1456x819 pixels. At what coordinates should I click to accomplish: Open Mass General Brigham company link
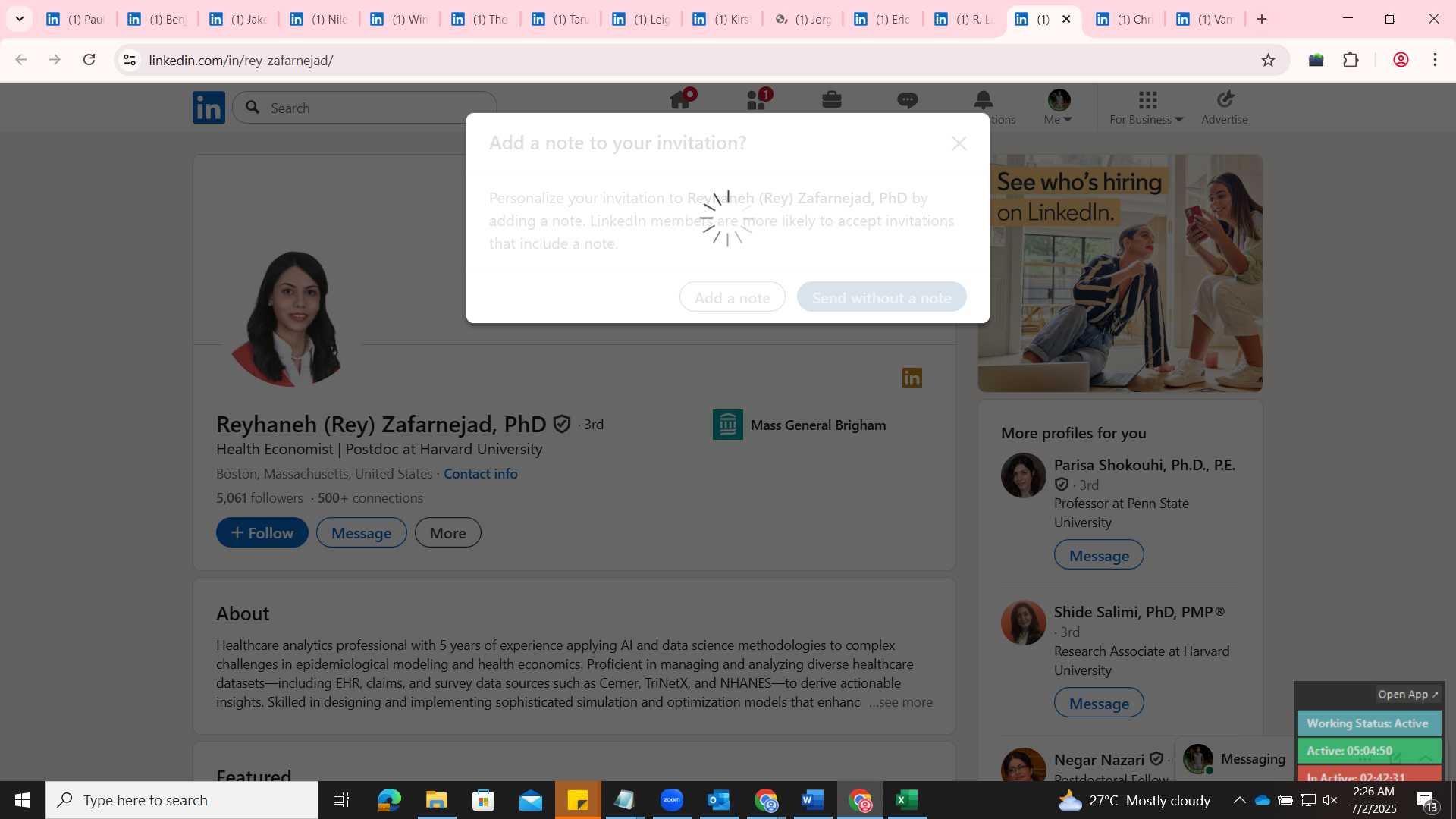[x=799, y=425]
